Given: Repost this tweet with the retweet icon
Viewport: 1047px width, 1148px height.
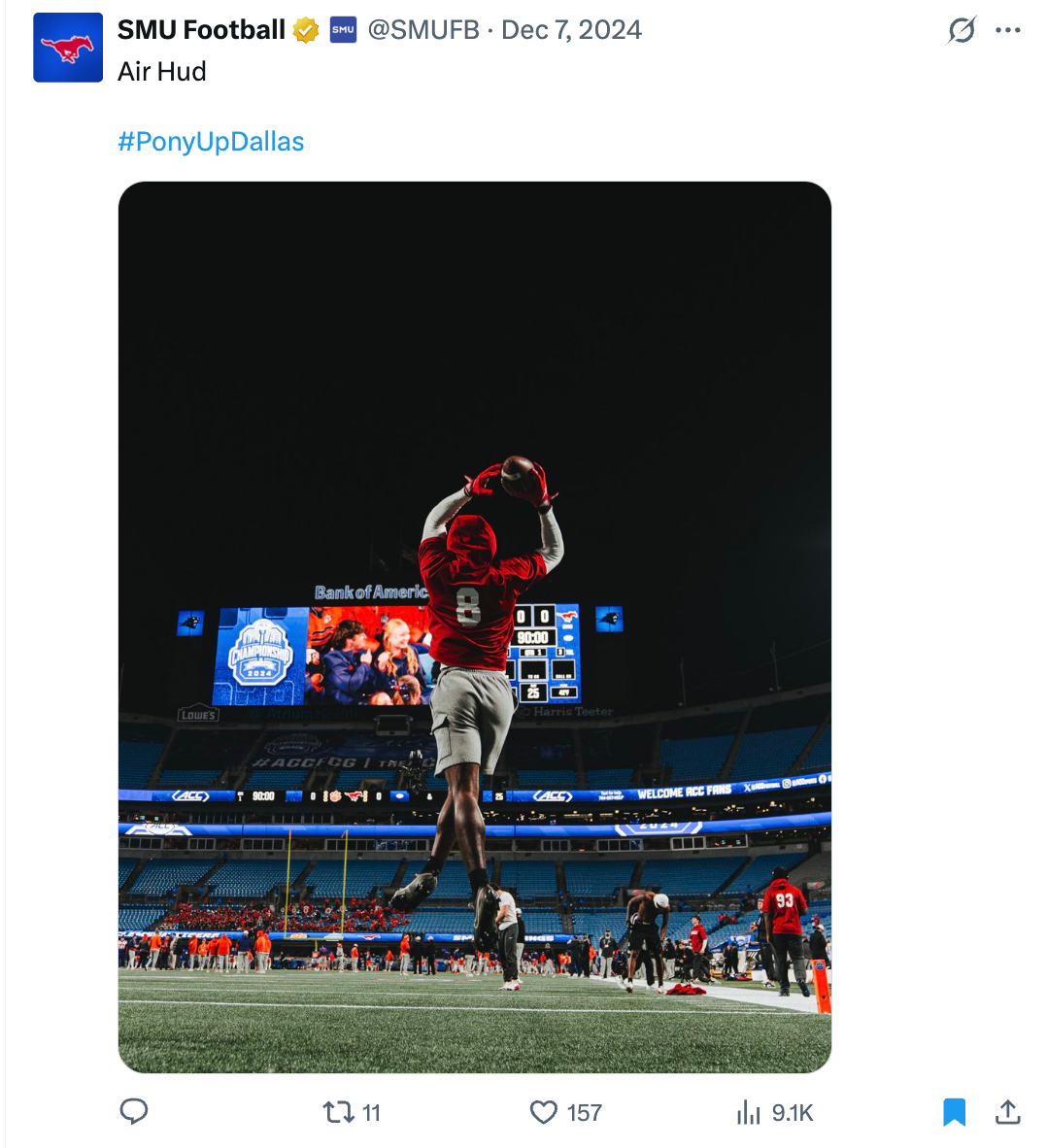Looking at the screenshot, I should click(x=338, y=1112).
